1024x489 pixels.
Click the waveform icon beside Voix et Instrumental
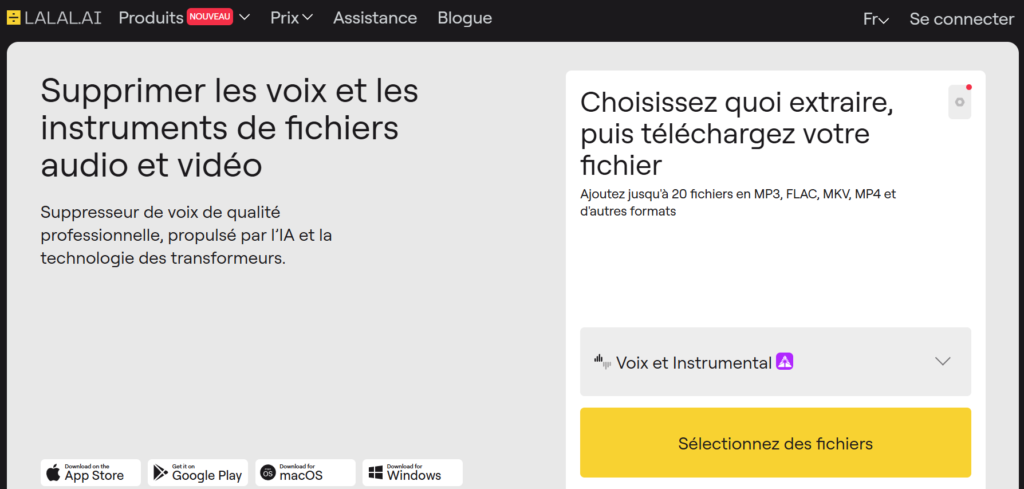[603, 360]
